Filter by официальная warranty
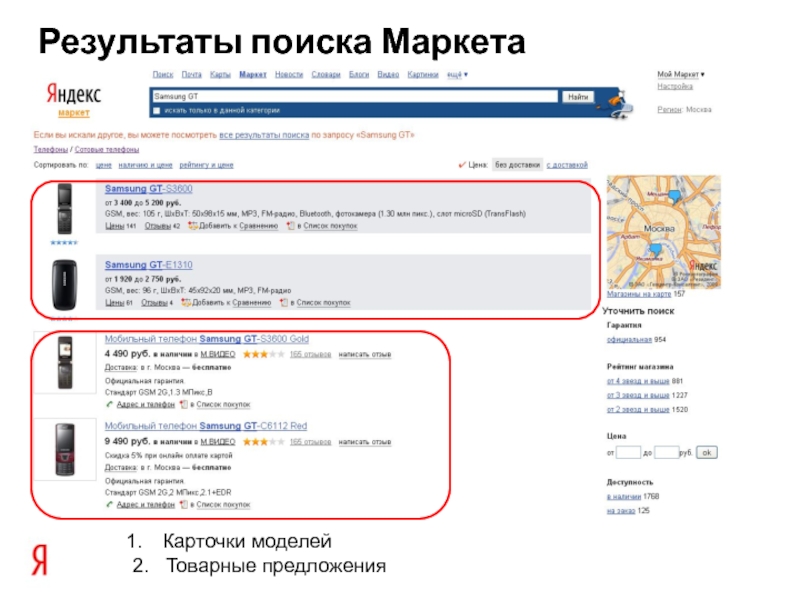The image size is (800, 600). point(629,339)
